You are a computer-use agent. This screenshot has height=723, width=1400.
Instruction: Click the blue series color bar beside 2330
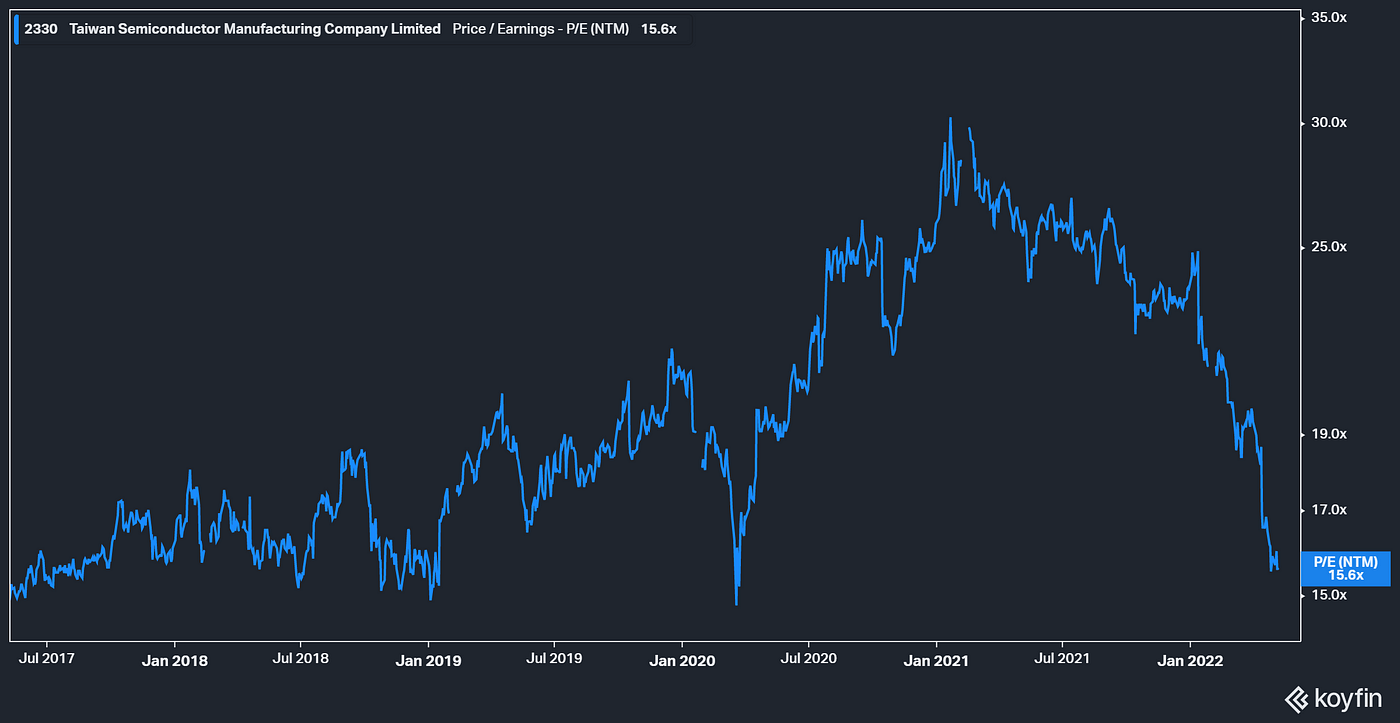point(18,29)
